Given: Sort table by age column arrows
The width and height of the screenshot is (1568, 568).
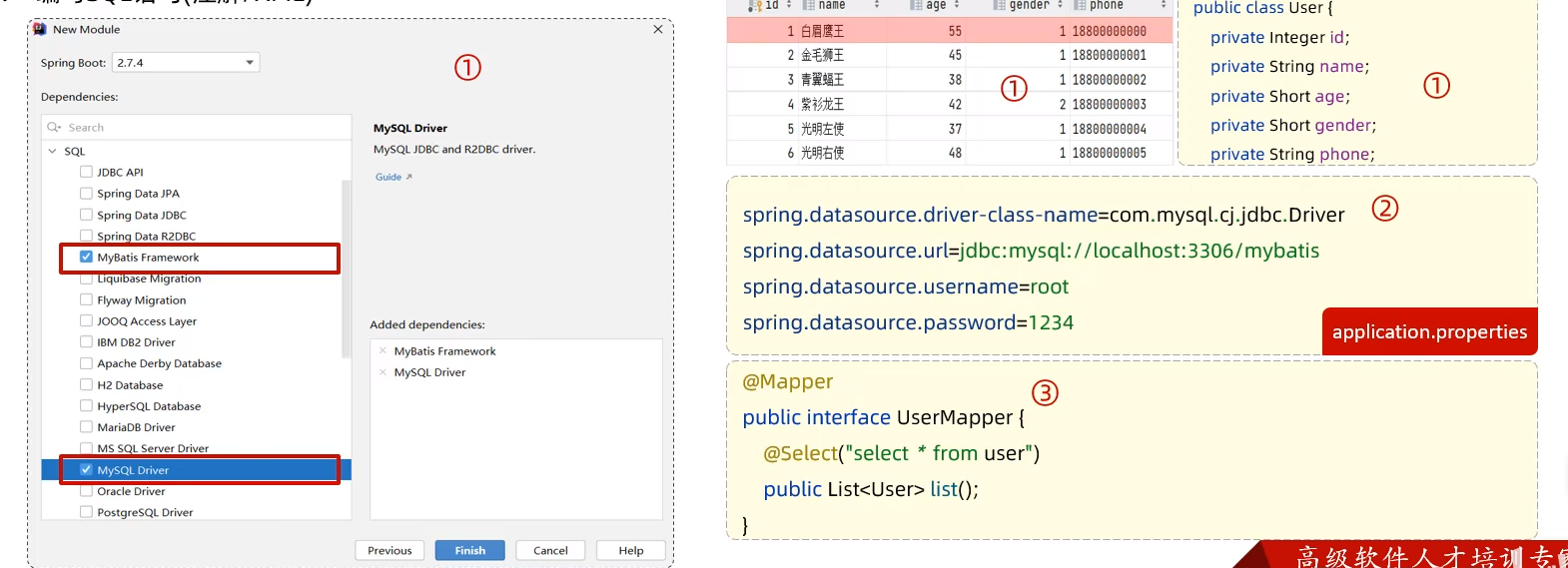Looking at the screenshot, I should tap(957, 6).
